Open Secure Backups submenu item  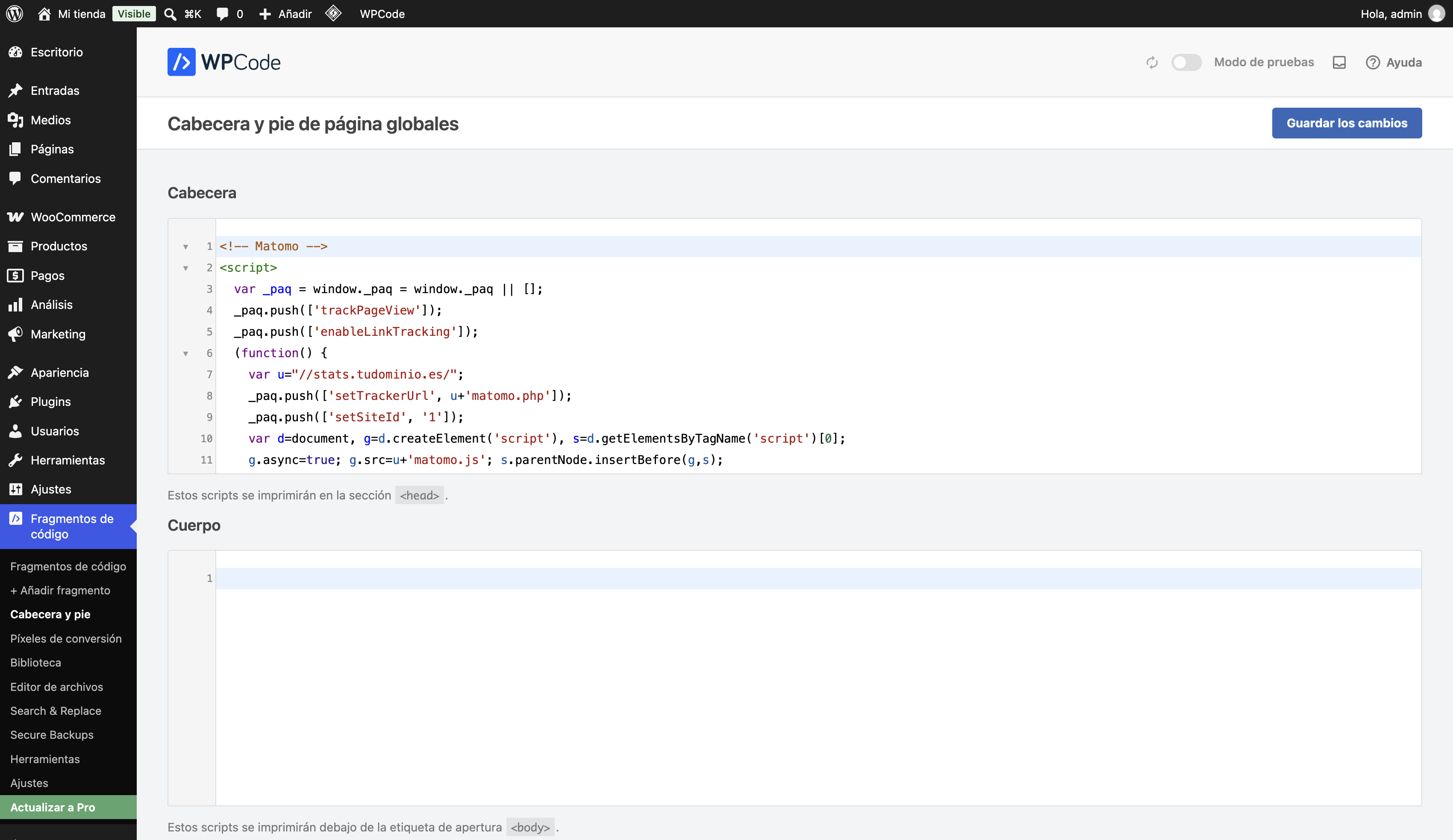pyautogui.click(x=52, y=734)
